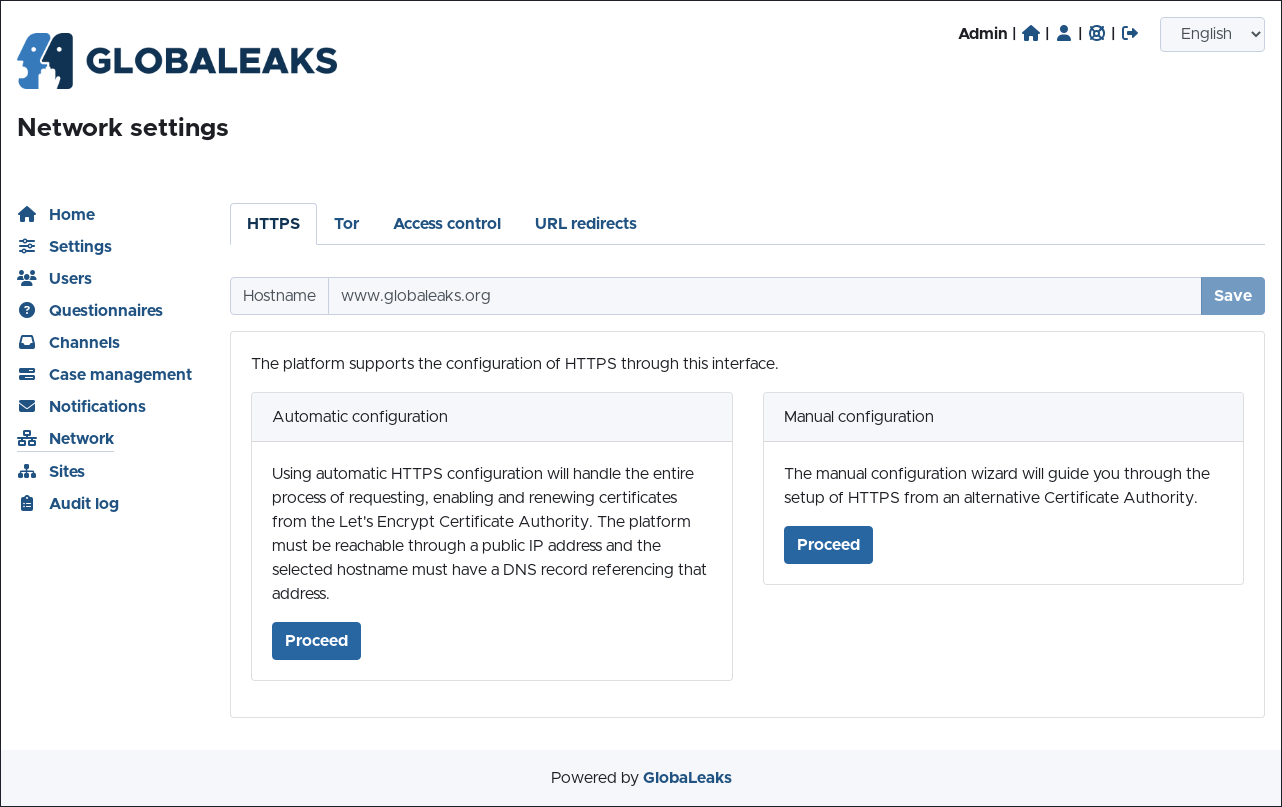Click the Audit log clipboard icon

point(27,503)
